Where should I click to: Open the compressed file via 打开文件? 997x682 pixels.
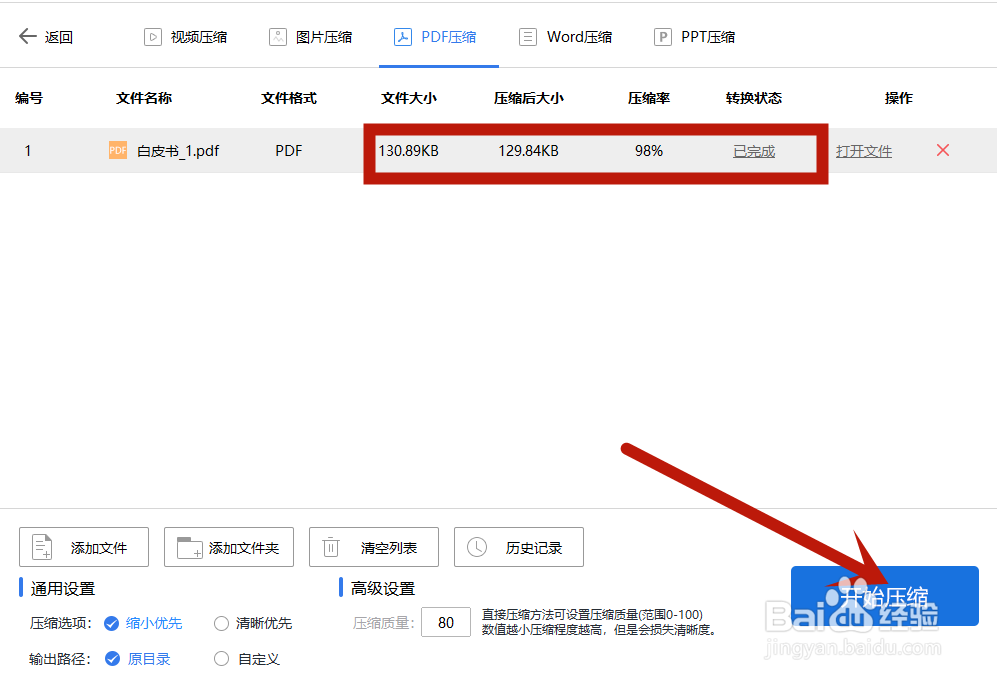(x=864, y=150)
